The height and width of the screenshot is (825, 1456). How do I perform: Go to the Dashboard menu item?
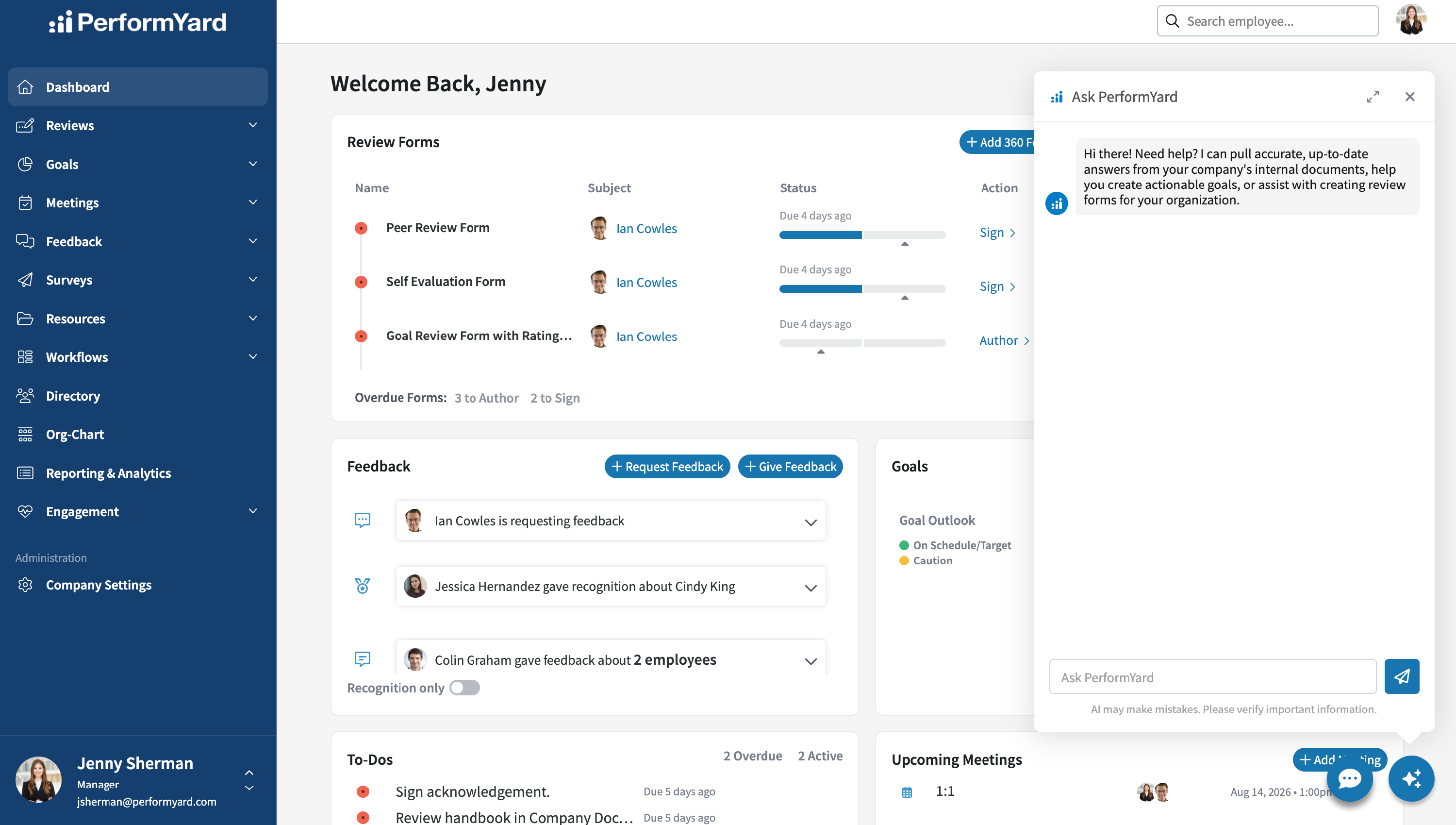click(x=138, y=87)
